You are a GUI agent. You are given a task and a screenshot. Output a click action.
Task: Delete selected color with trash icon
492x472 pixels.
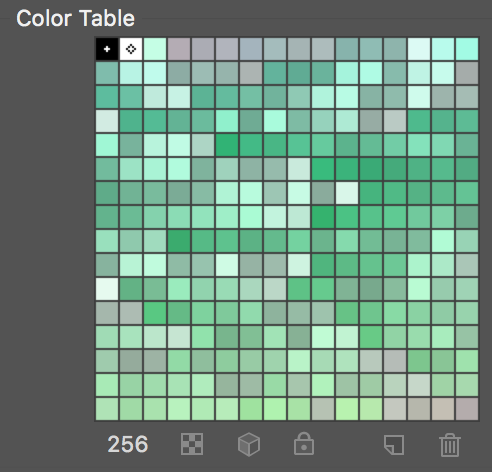click(x=450, y=445)
